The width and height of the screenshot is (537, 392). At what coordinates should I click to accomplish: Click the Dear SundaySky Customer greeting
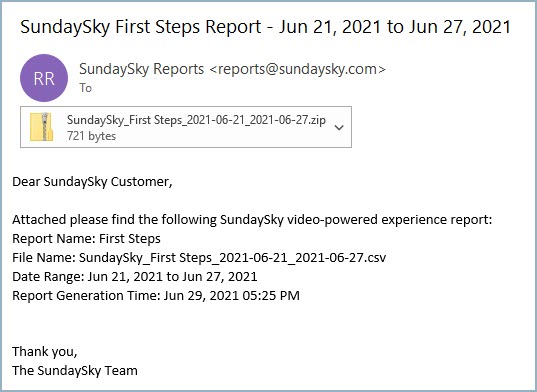pyautogui.click(x=92, y=181)
